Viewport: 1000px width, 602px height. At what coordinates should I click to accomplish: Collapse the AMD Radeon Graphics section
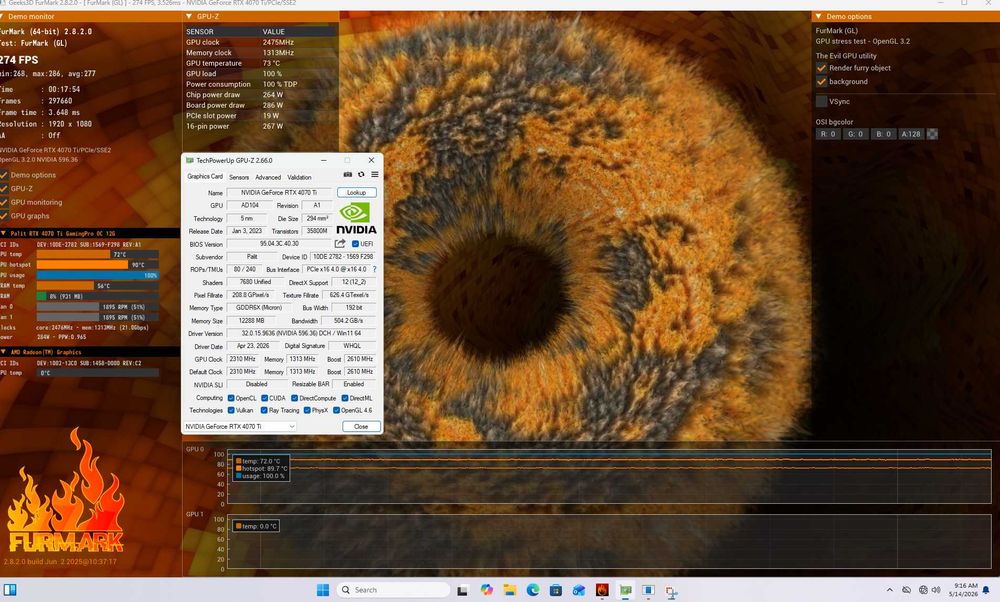[x=3, y=352]
